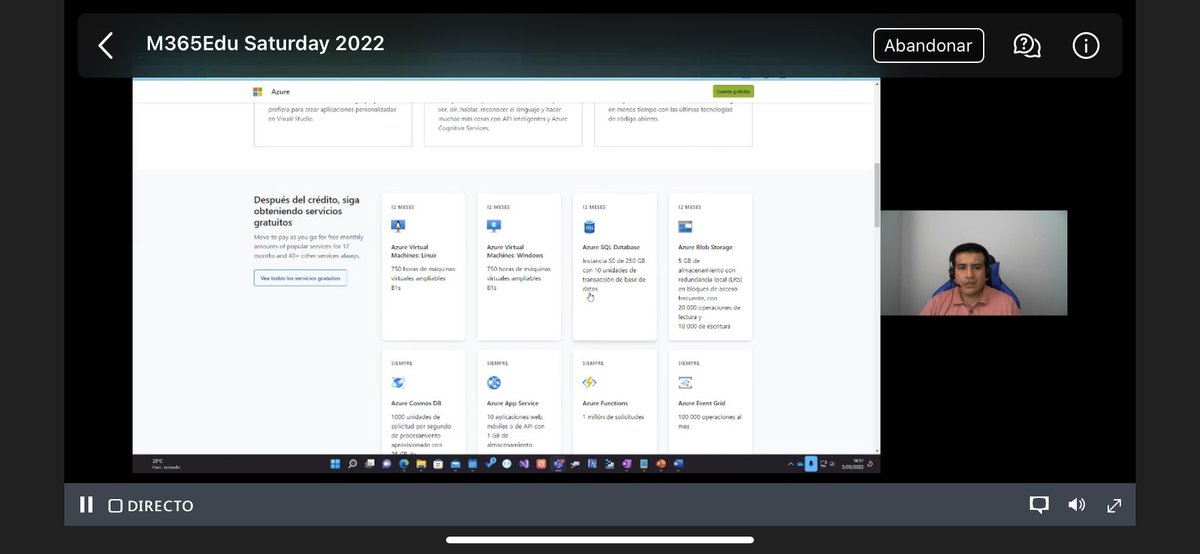The width and height of the screenshot is (1200, 554).
Task: Select Azure Blob Storage title
Action: 705,246
